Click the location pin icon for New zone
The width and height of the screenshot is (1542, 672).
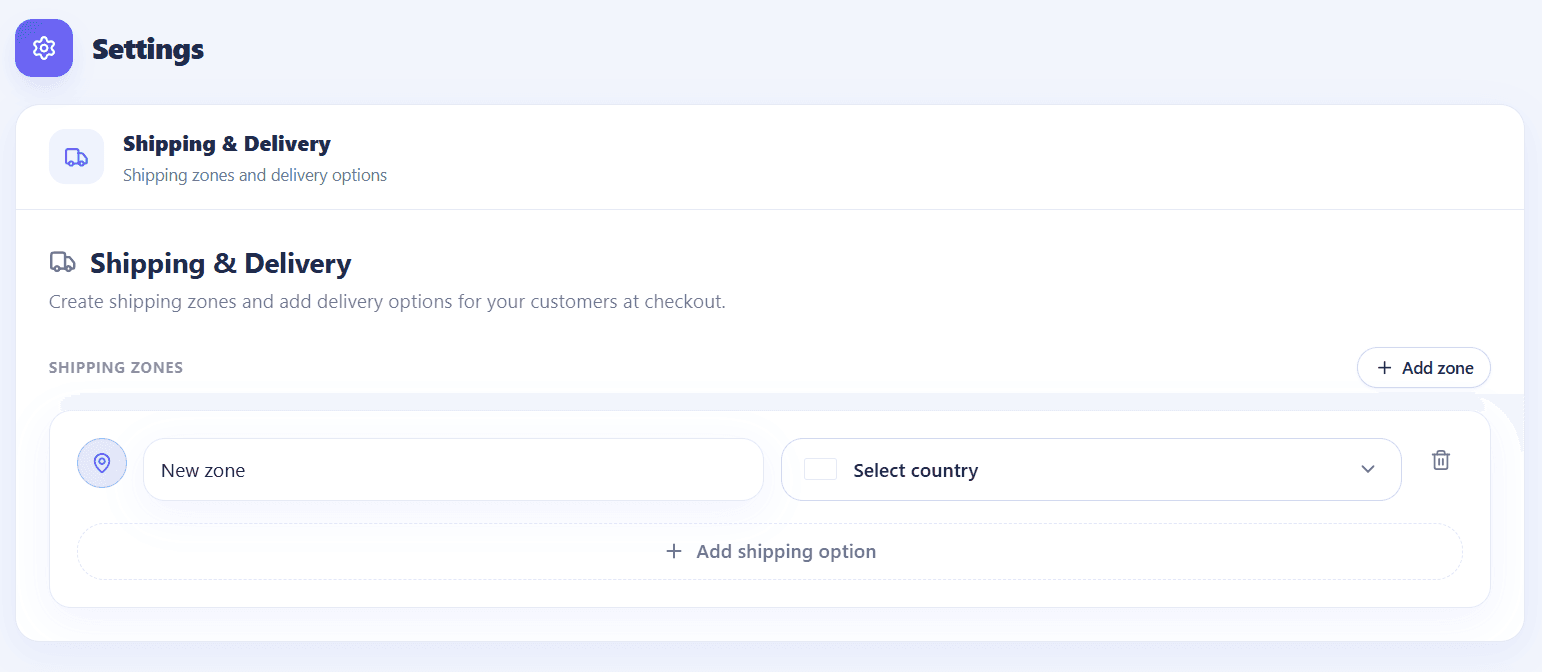(102, 463)
